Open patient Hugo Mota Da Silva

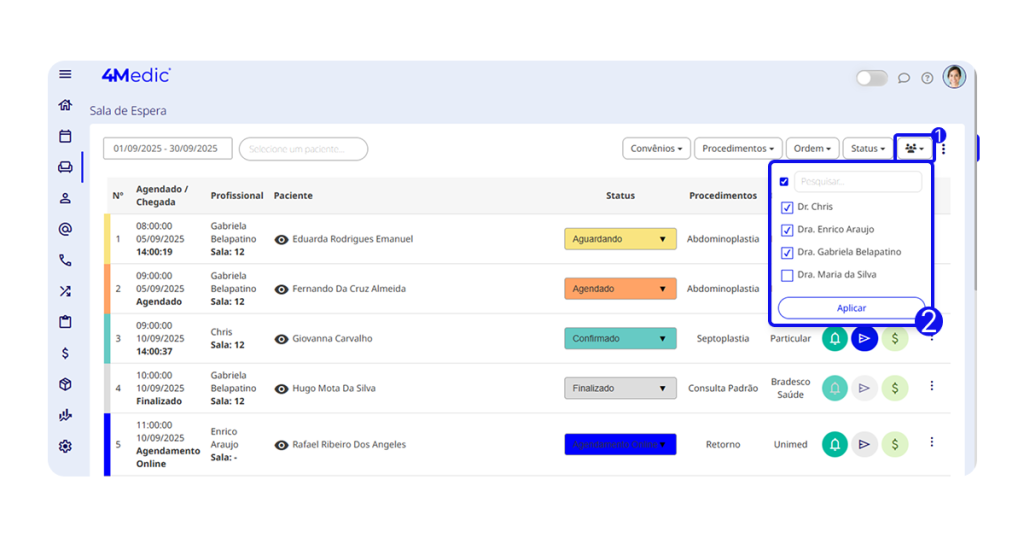334,388
